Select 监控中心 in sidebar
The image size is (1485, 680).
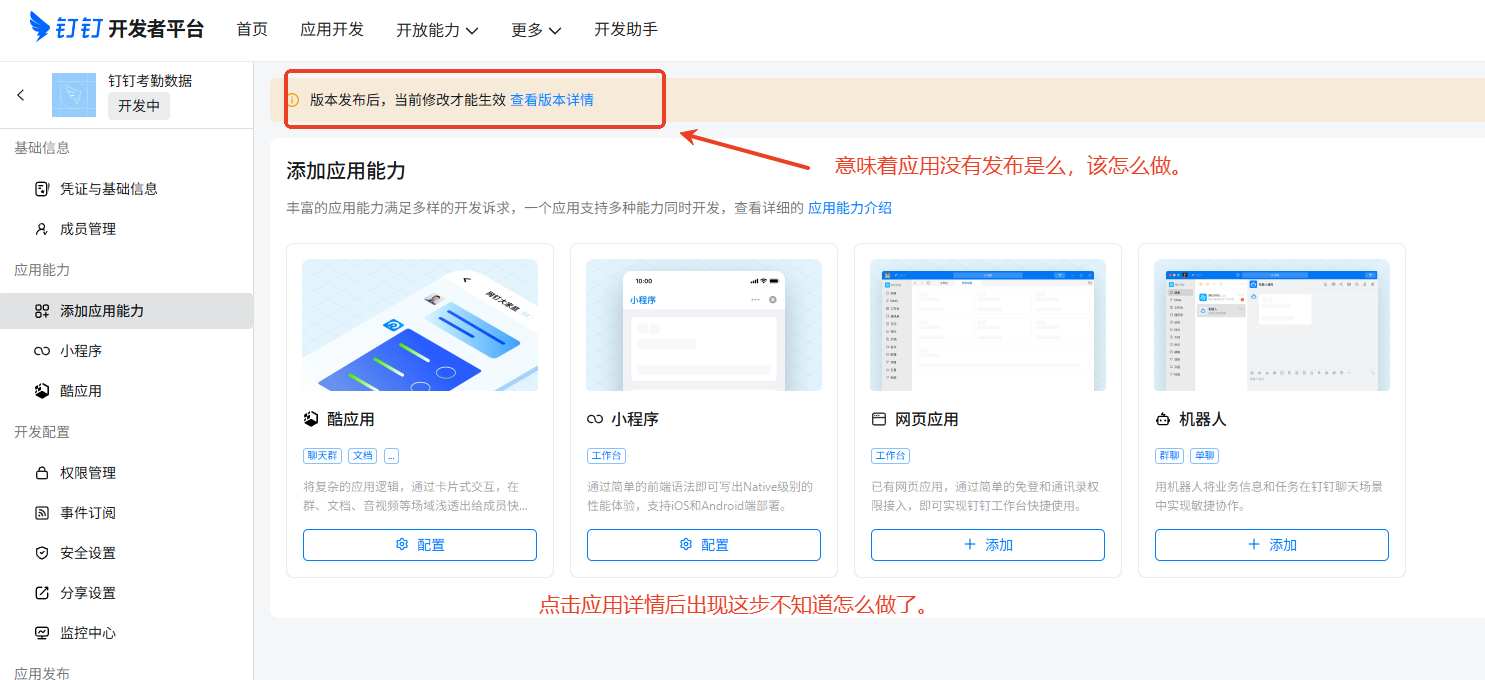click(126, 633)
